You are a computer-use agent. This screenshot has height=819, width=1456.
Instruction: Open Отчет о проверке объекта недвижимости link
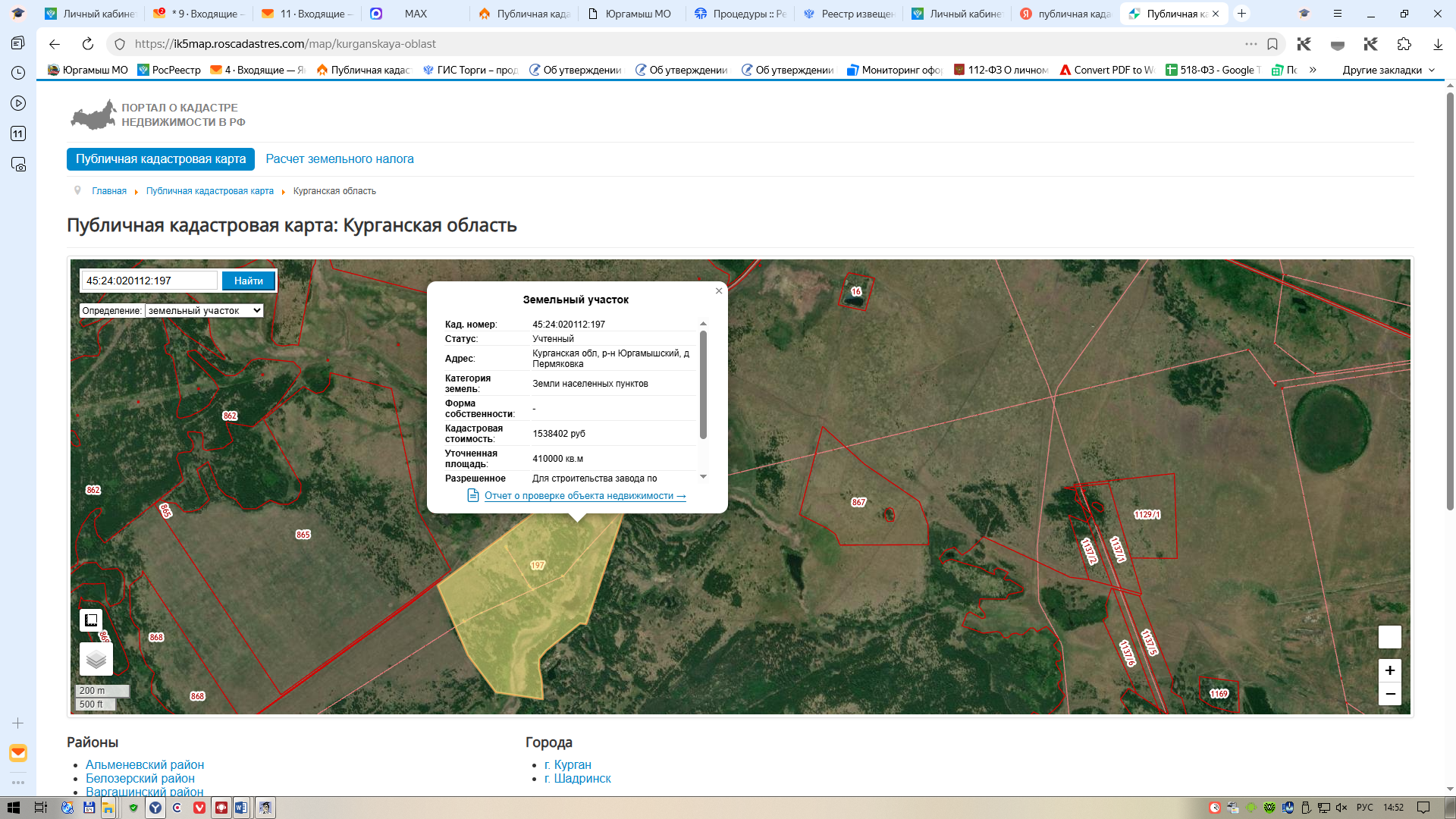(x=585, y=496)
